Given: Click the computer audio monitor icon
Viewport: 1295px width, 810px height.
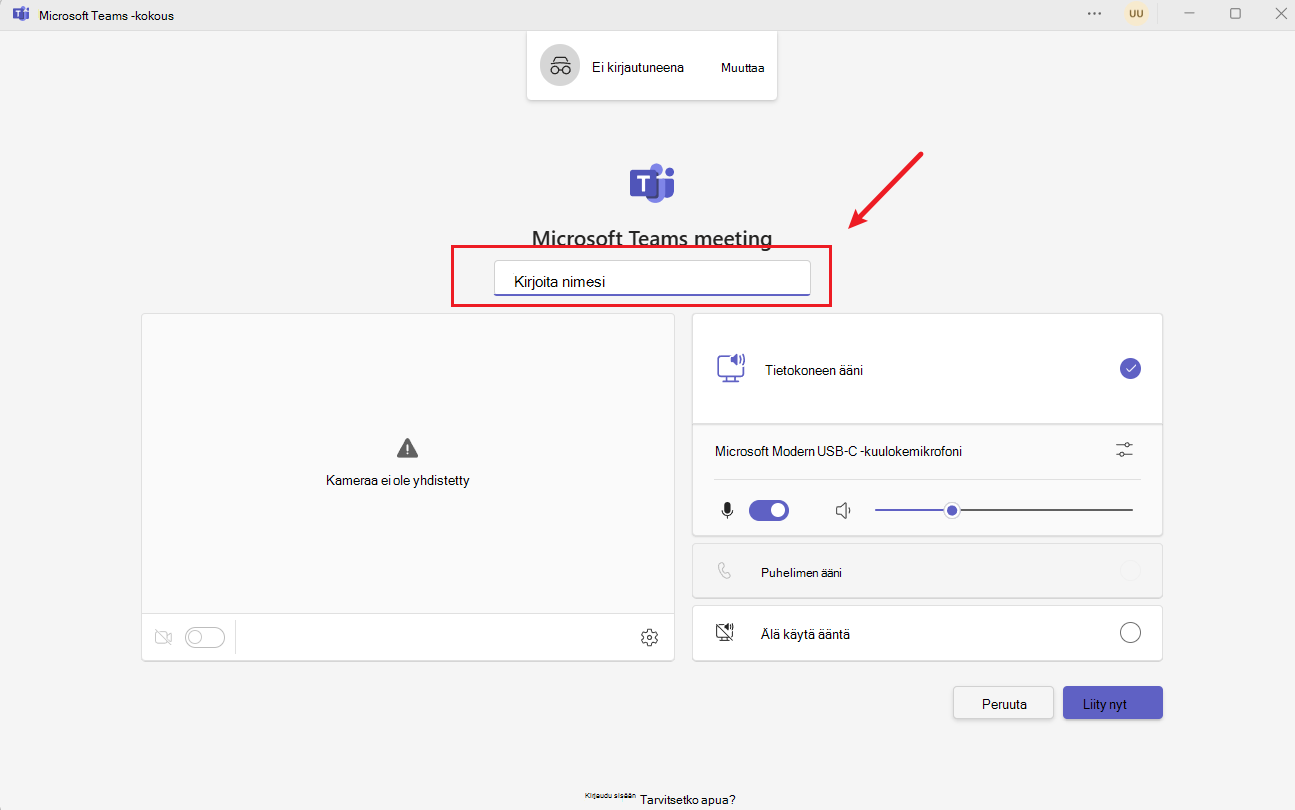Looking at the screenshot, I should pos(731,368).
